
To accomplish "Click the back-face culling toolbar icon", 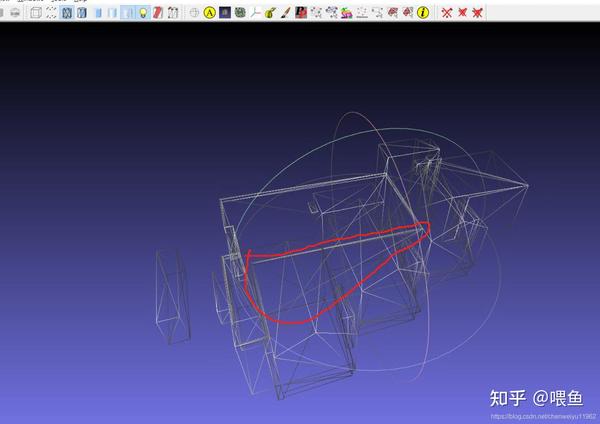I will [173, 13].
